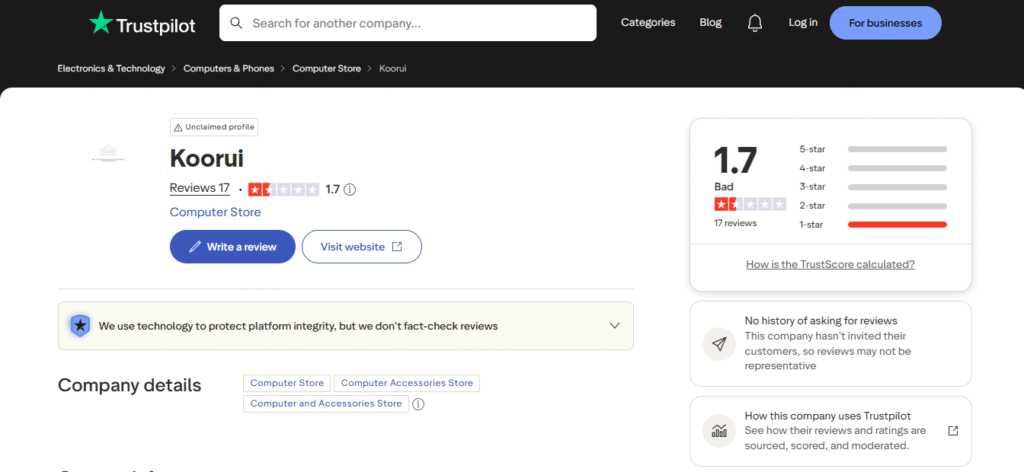Click the Computer Accessories Store tag

click(407, 383)
